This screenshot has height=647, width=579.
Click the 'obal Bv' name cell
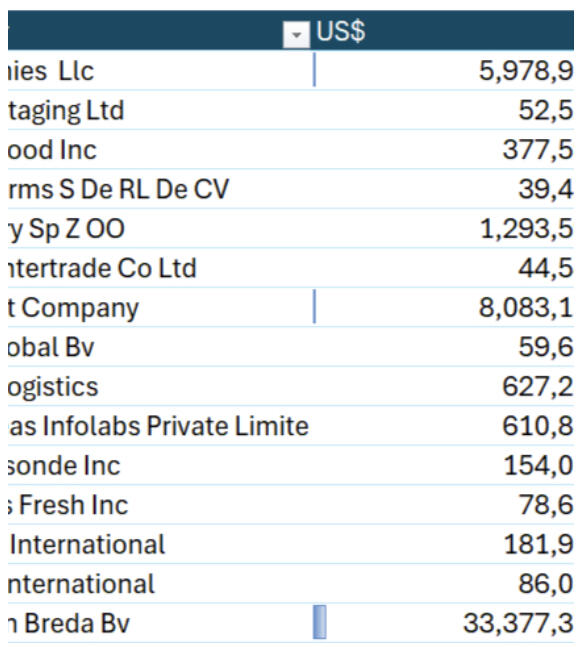tap(160, 347)
